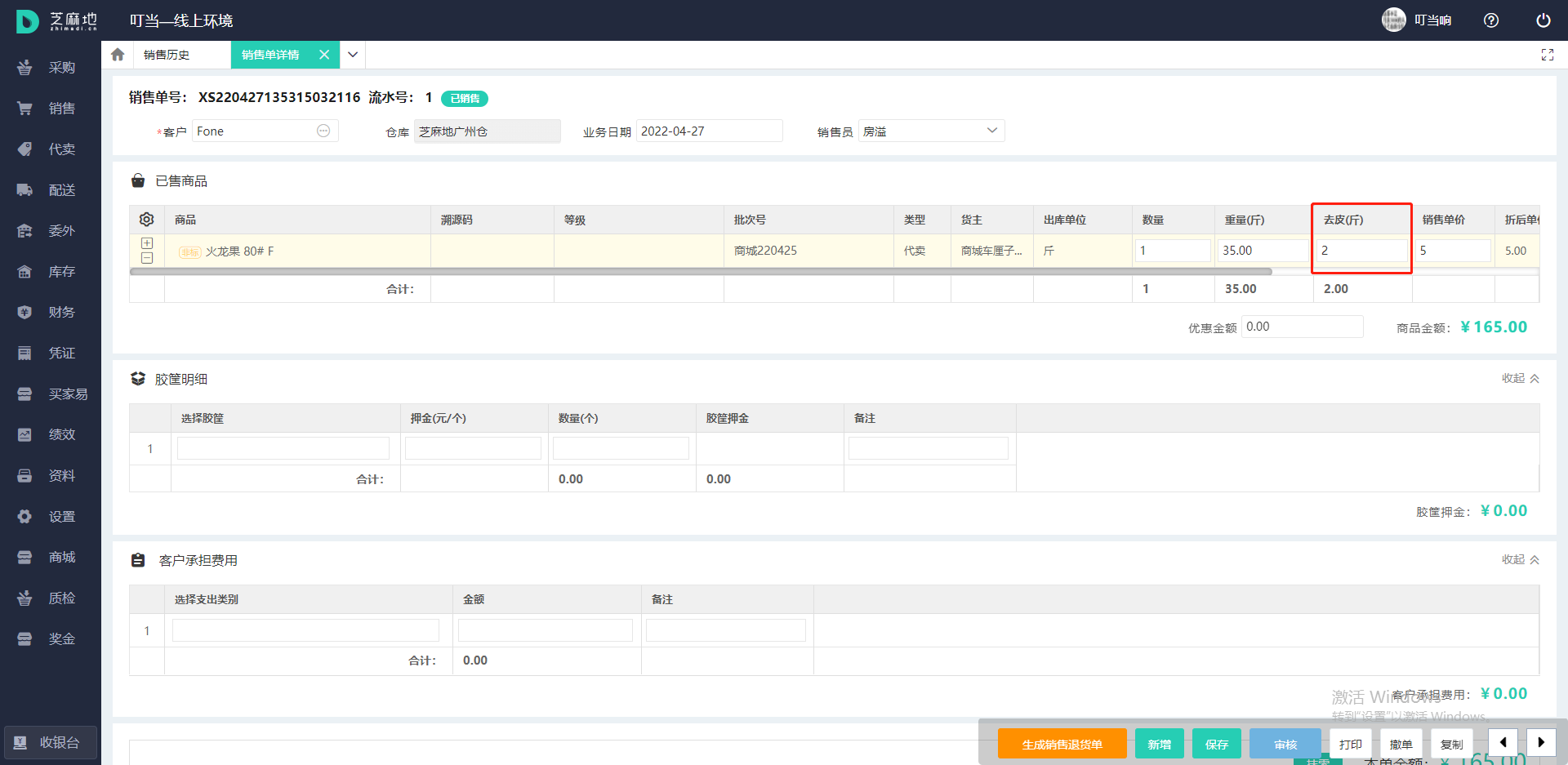The image size is (1568, 765).
Task: Click the 撤单 button
Action: (1401, 744)
